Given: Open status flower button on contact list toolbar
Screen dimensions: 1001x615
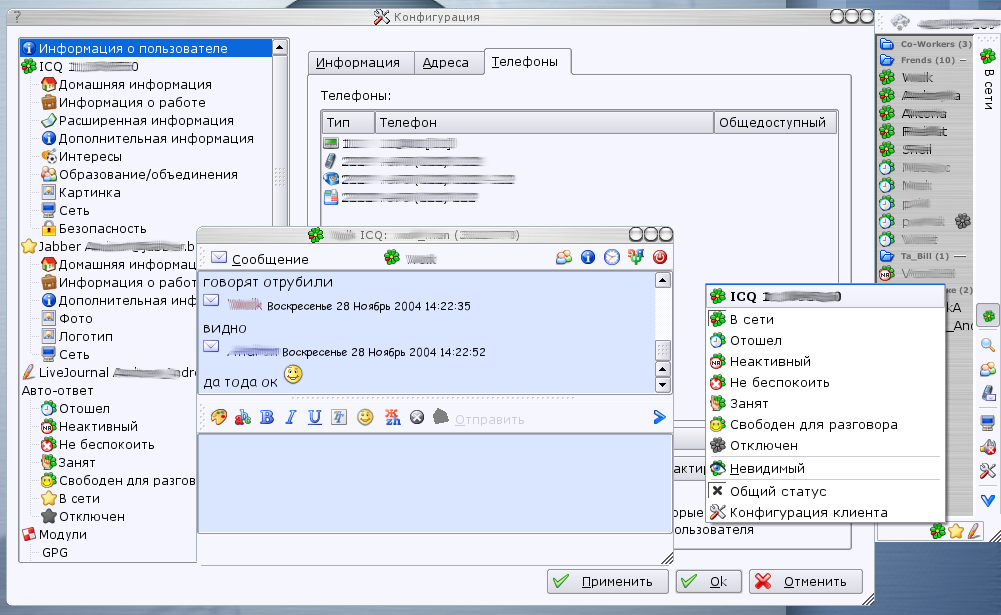Looking at the screenshot, I should point(988,315).
